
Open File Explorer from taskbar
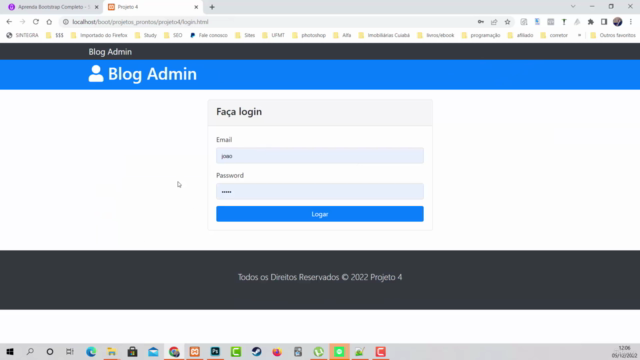[111, 351]
